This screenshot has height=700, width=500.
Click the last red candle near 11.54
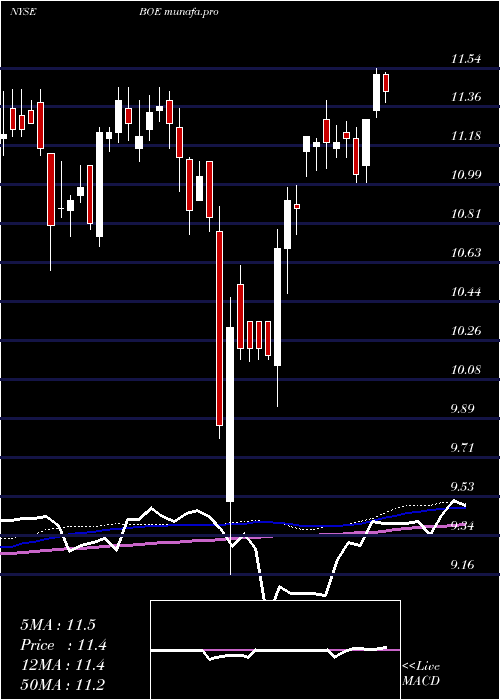(x=386, y=83)
